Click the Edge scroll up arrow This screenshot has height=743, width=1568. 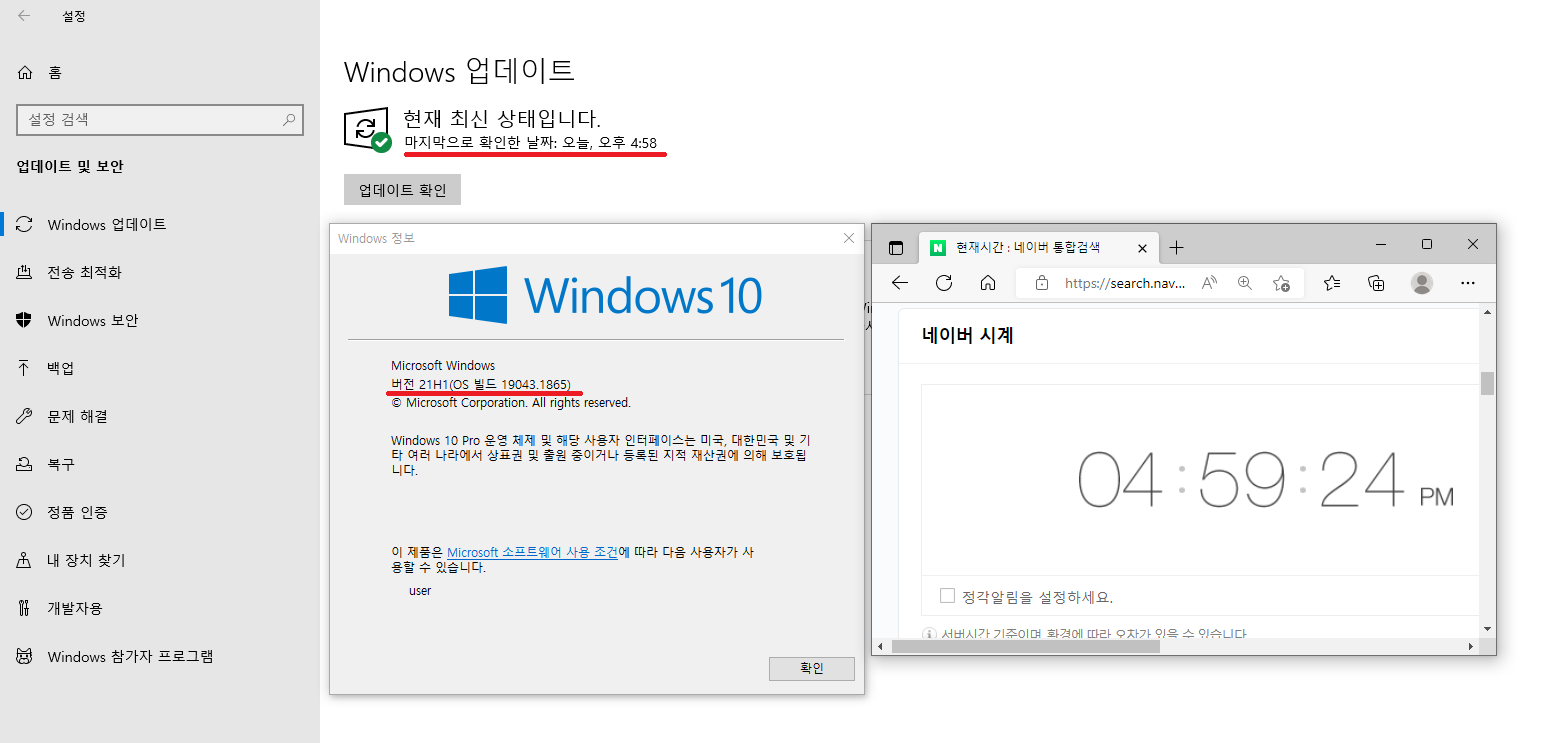[x=1487, y=314]
